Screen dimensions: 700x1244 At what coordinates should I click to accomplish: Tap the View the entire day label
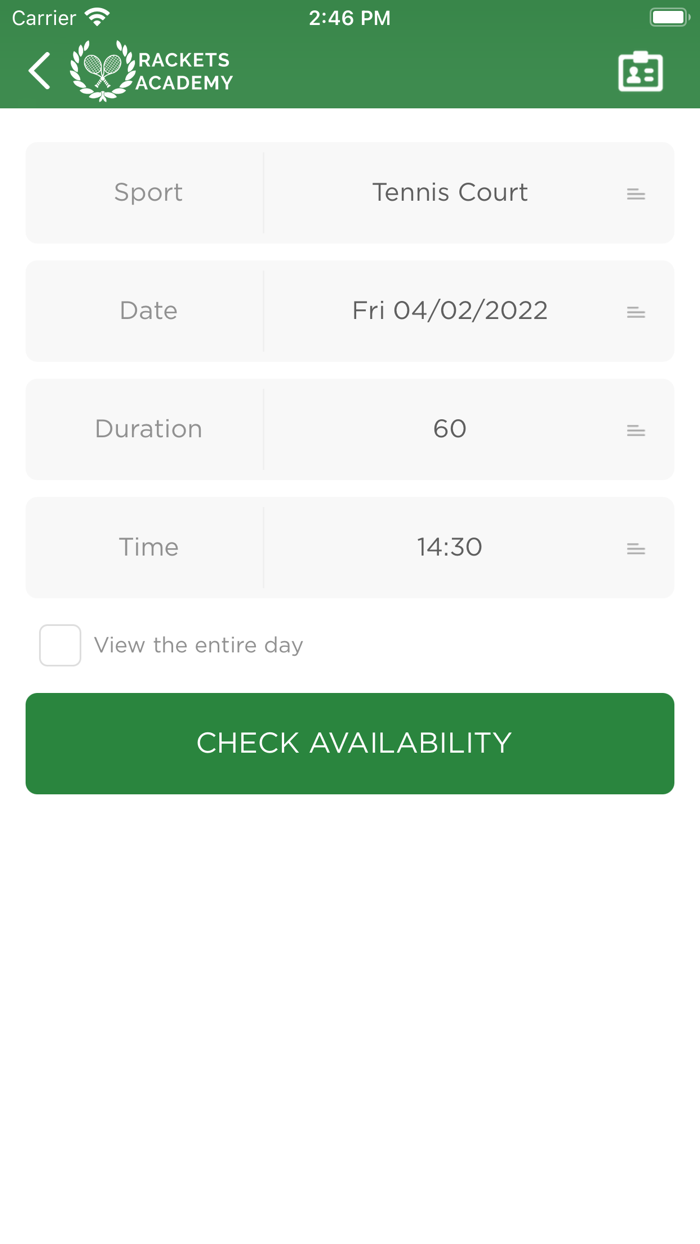(198, 645)
